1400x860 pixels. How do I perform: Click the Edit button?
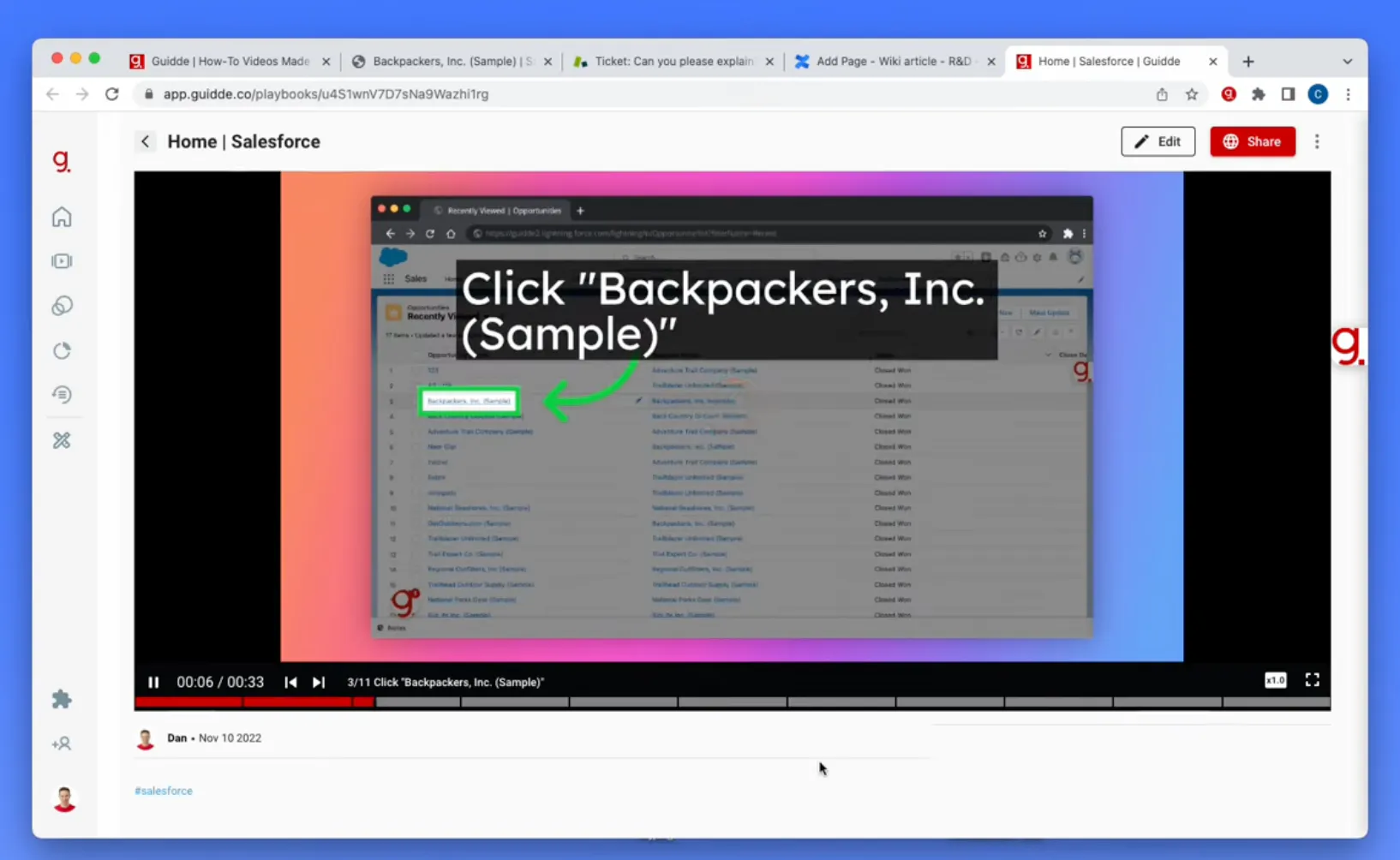[x=1158, y=141]
